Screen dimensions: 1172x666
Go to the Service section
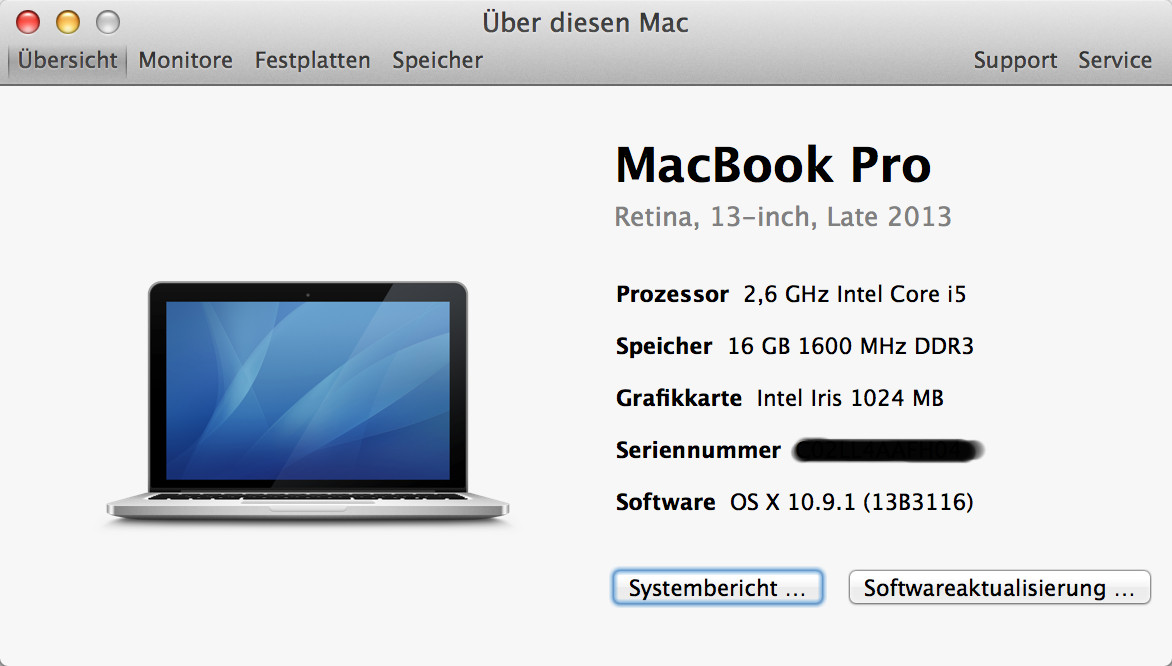click(1114, 60)
